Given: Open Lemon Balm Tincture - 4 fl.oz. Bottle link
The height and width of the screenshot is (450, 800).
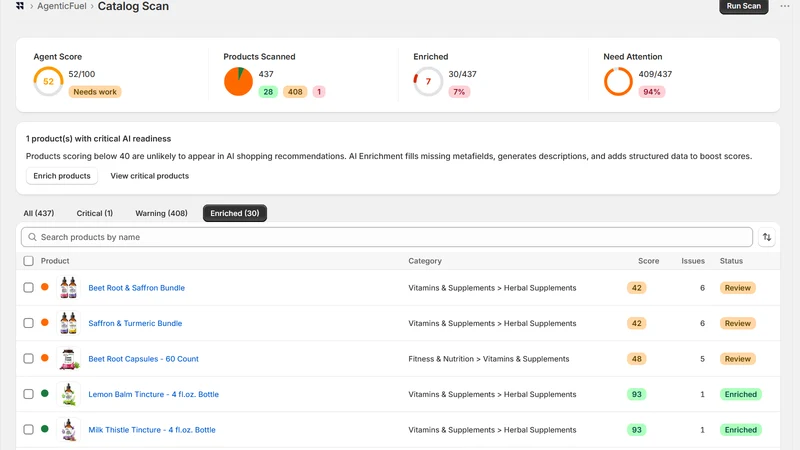Looking at the screenshot, I should [x=154, y=394].
